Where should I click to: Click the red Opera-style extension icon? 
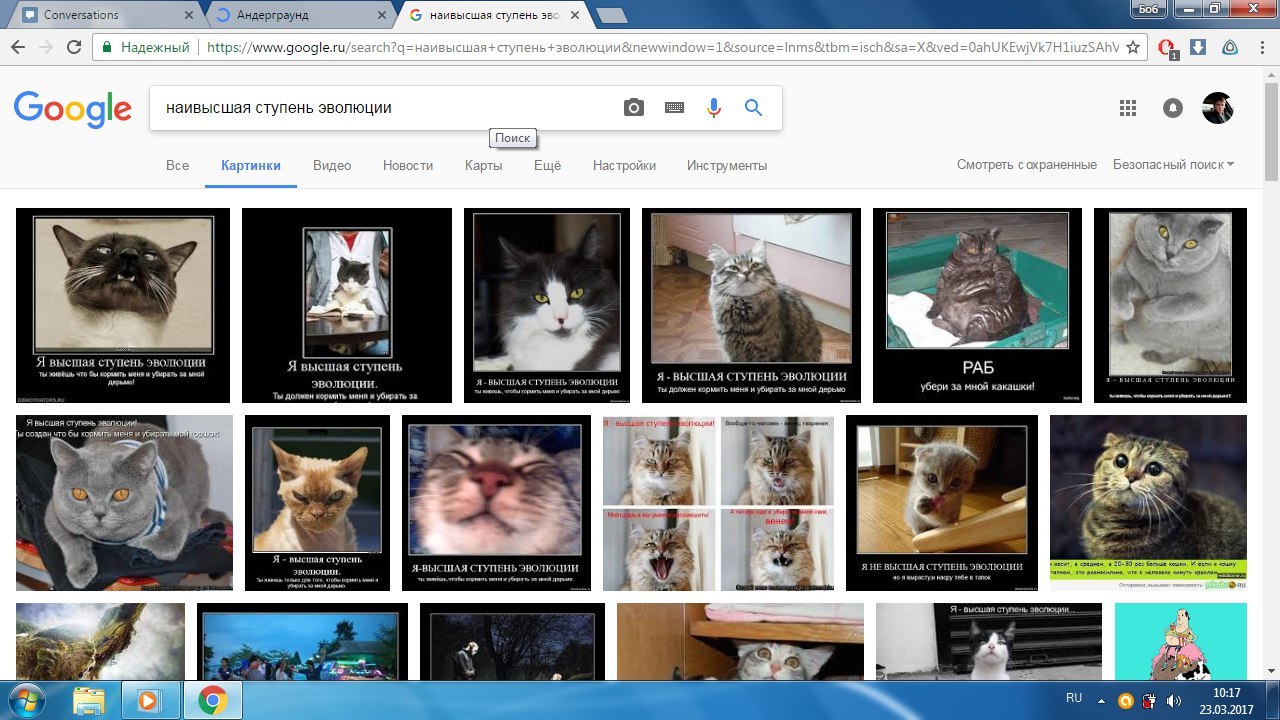pyautogui.click(x=1166, y=48)
